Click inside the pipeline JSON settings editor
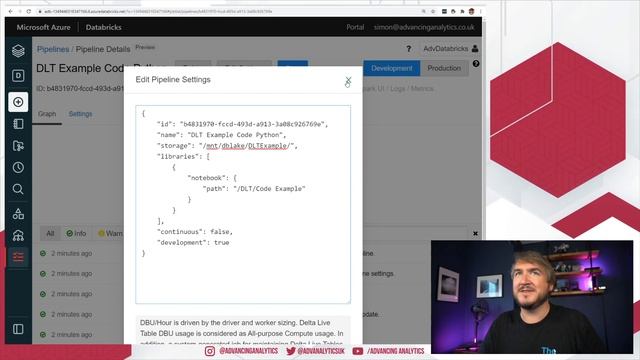 click(x=243, y=204)
